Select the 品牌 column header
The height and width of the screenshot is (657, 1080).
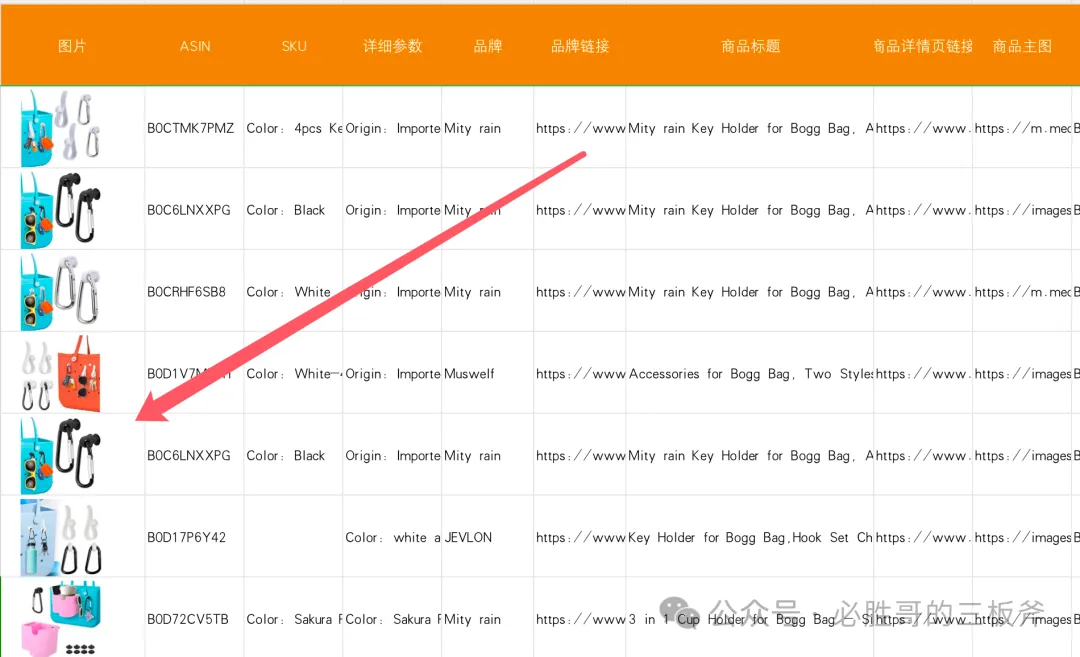(x=488, y=46)
